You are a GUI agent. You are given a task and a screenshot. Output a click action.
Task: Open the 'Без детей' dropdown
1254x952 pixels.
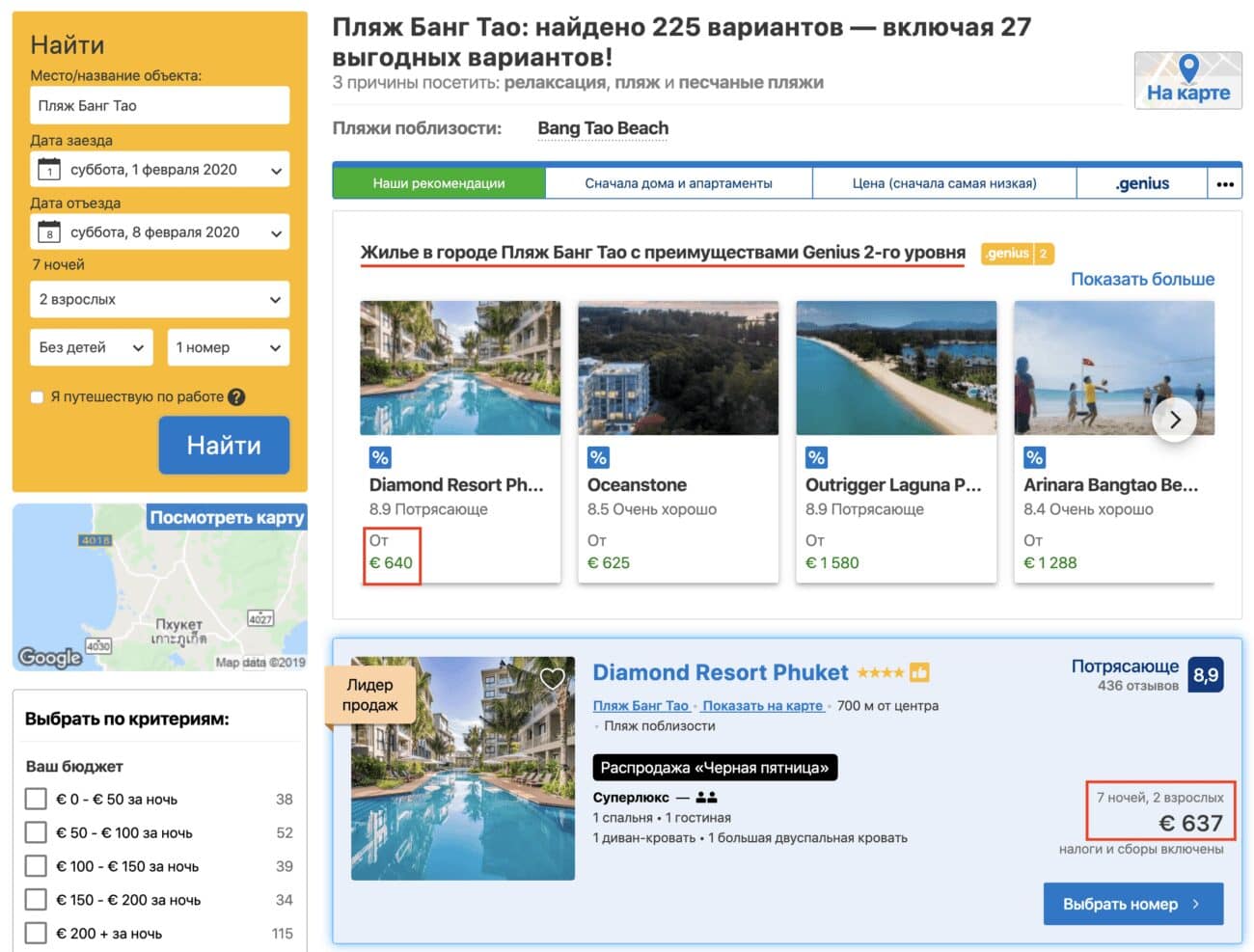pyautogui.click(x=91, y=347)
